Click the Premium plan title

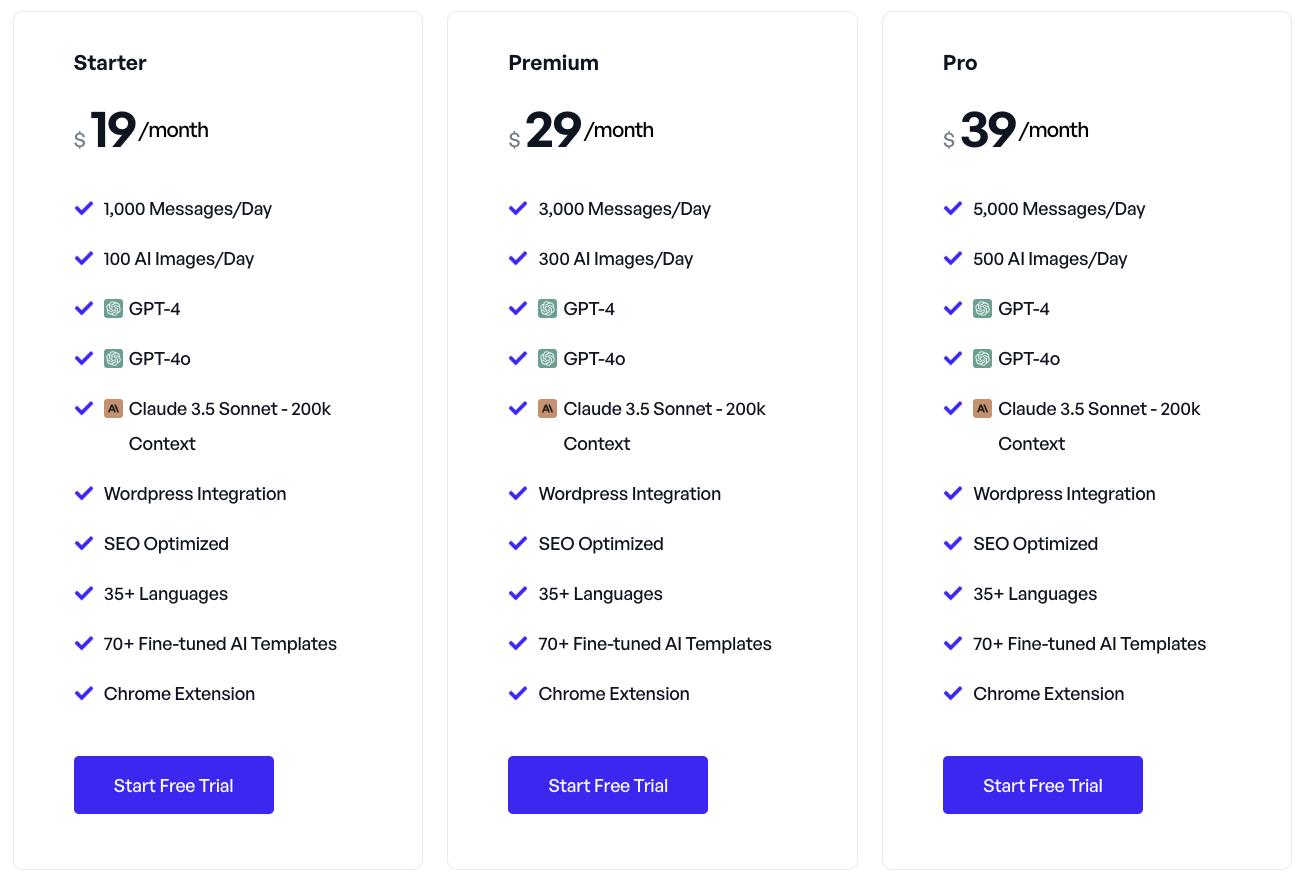553,63
